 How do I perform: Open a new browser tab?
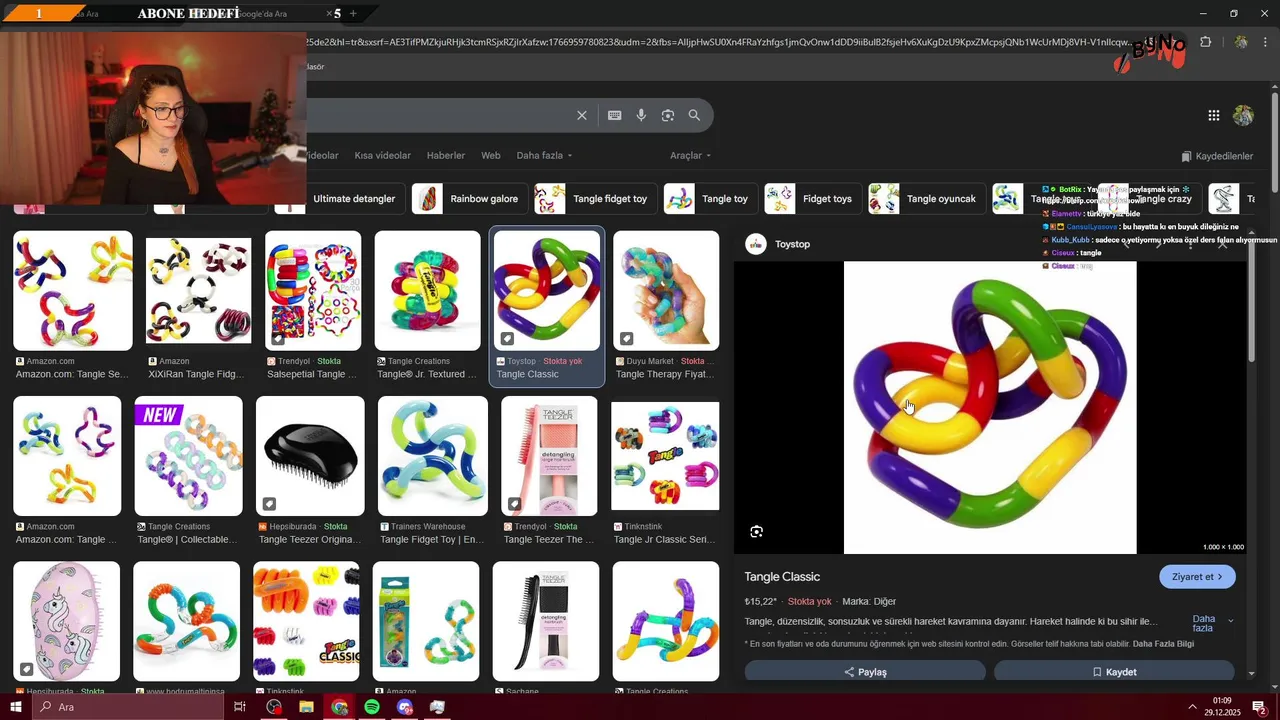pyautogui.click(x=353, y=13)
